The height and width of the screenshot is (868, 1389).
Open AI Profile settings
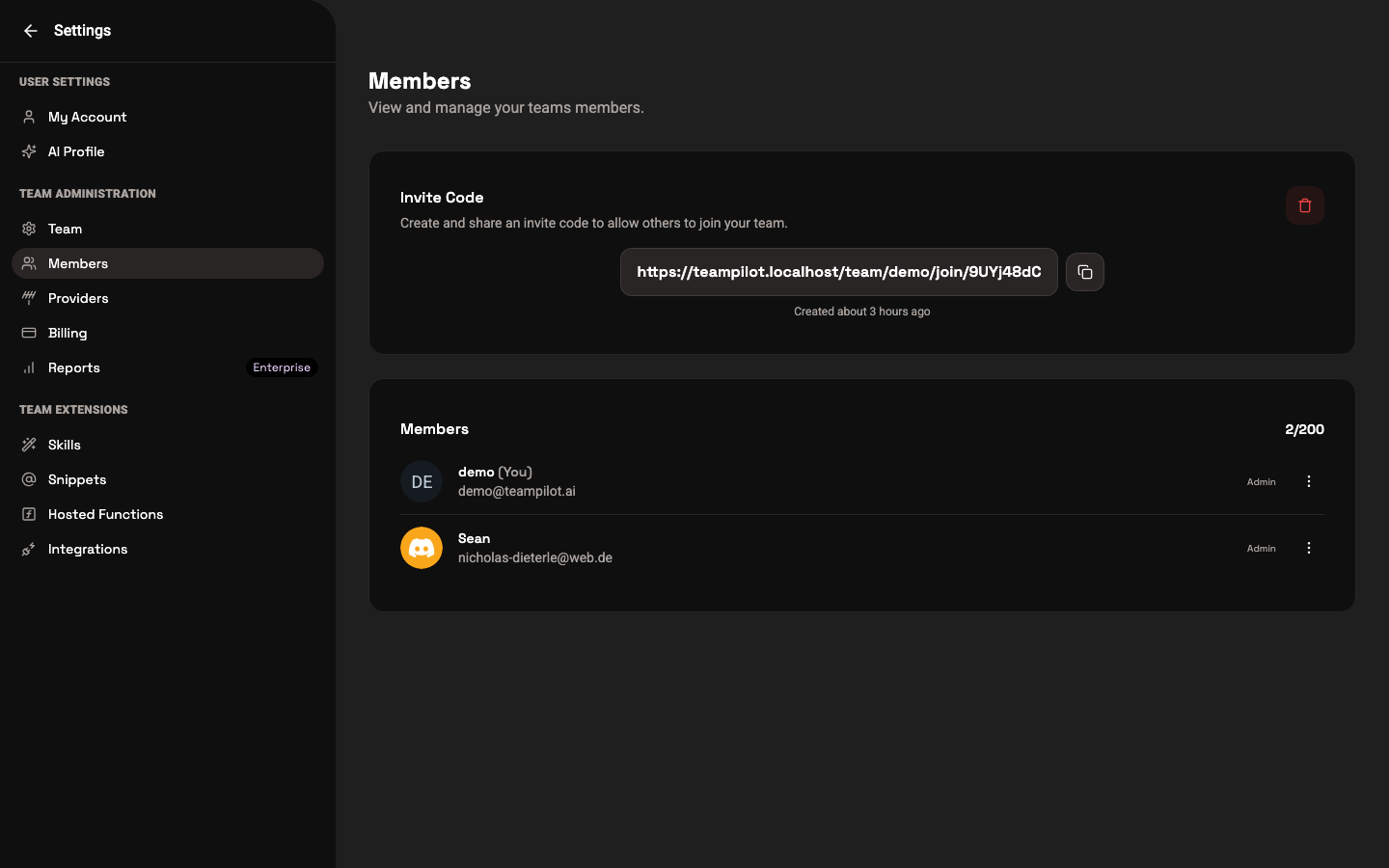point(168,151)
